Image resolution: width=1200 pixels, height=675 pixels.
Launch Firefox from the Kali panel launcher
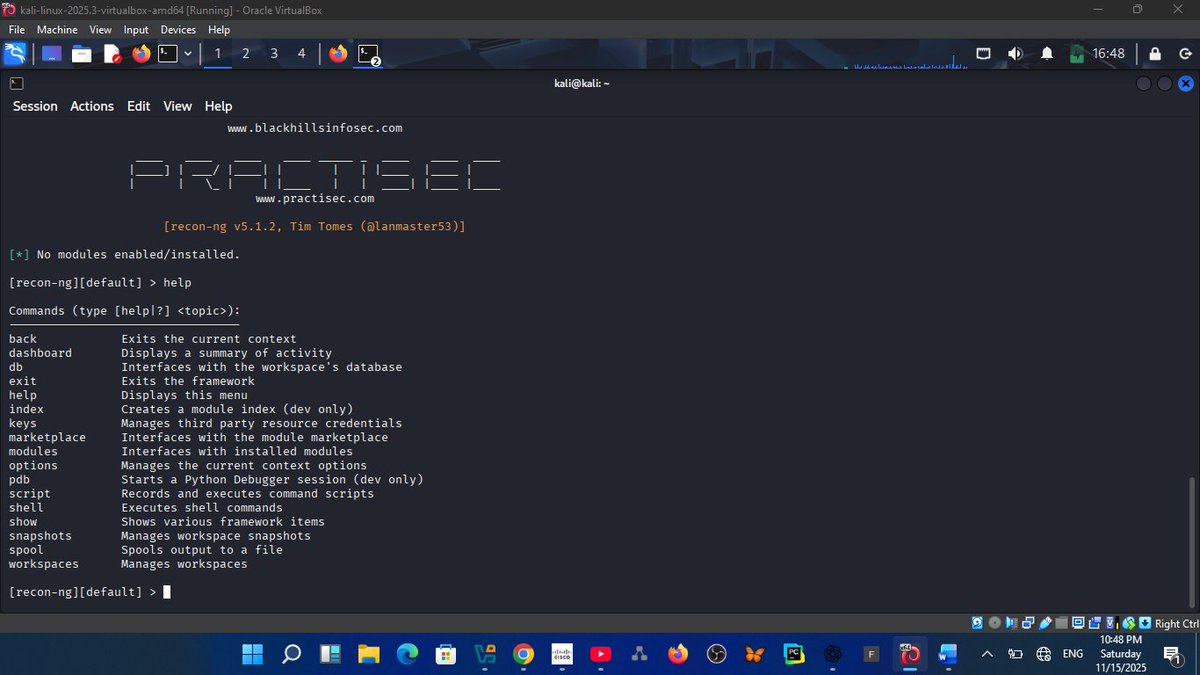[x=141, y=54]
